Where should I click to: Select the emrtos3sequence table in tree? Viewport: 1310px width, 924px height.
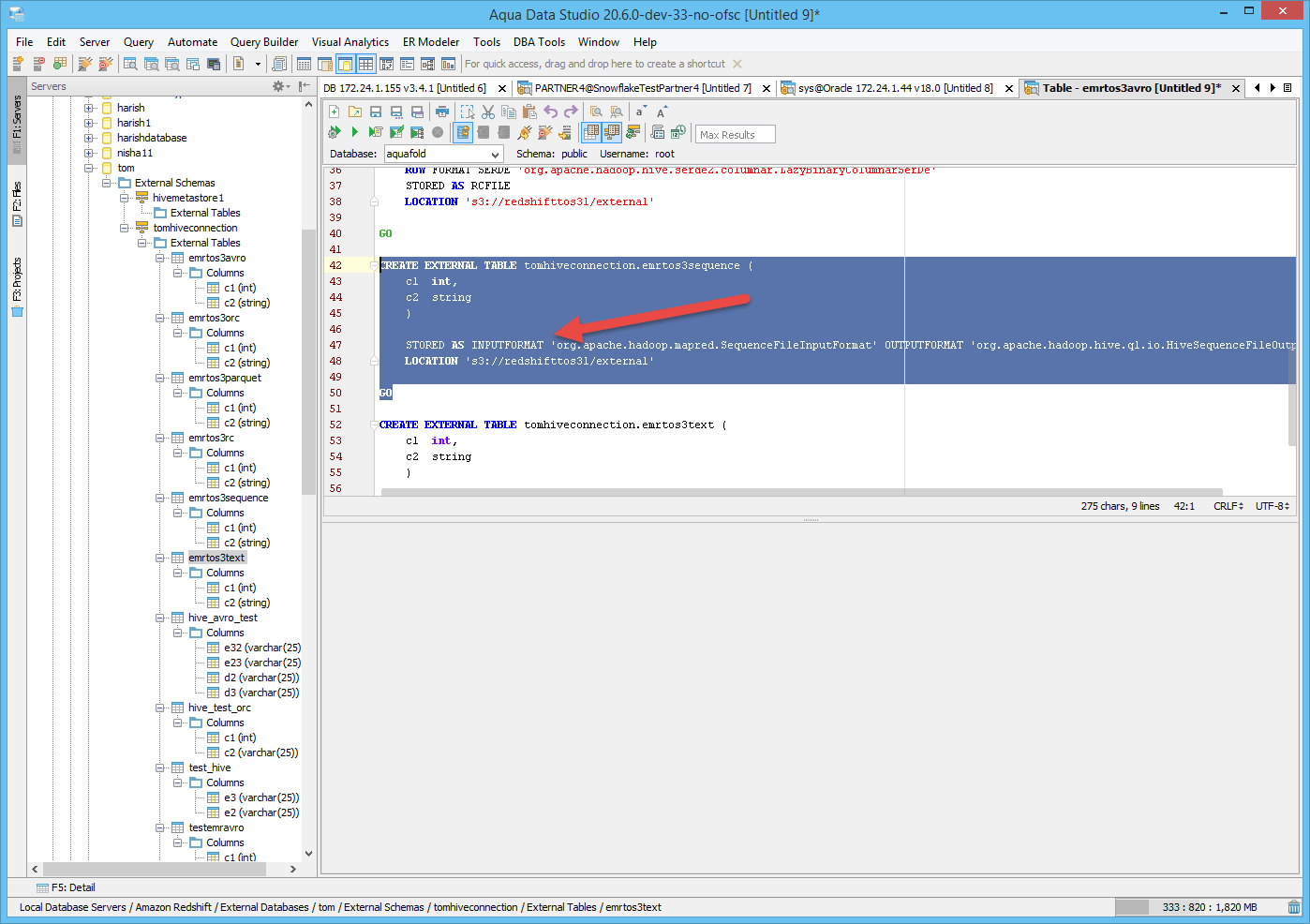click(229, 498)
